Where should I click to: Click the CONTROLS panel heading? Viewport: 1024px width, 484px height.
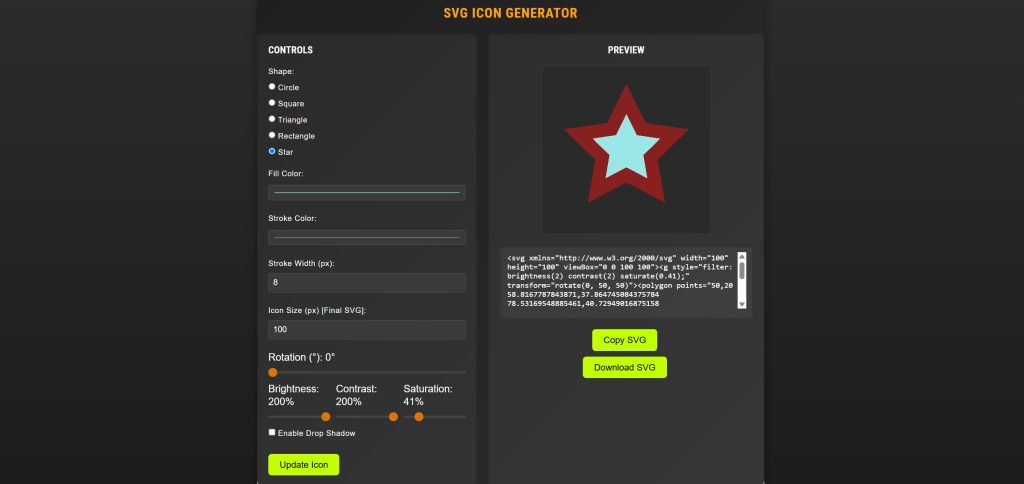tap(291, 50)
